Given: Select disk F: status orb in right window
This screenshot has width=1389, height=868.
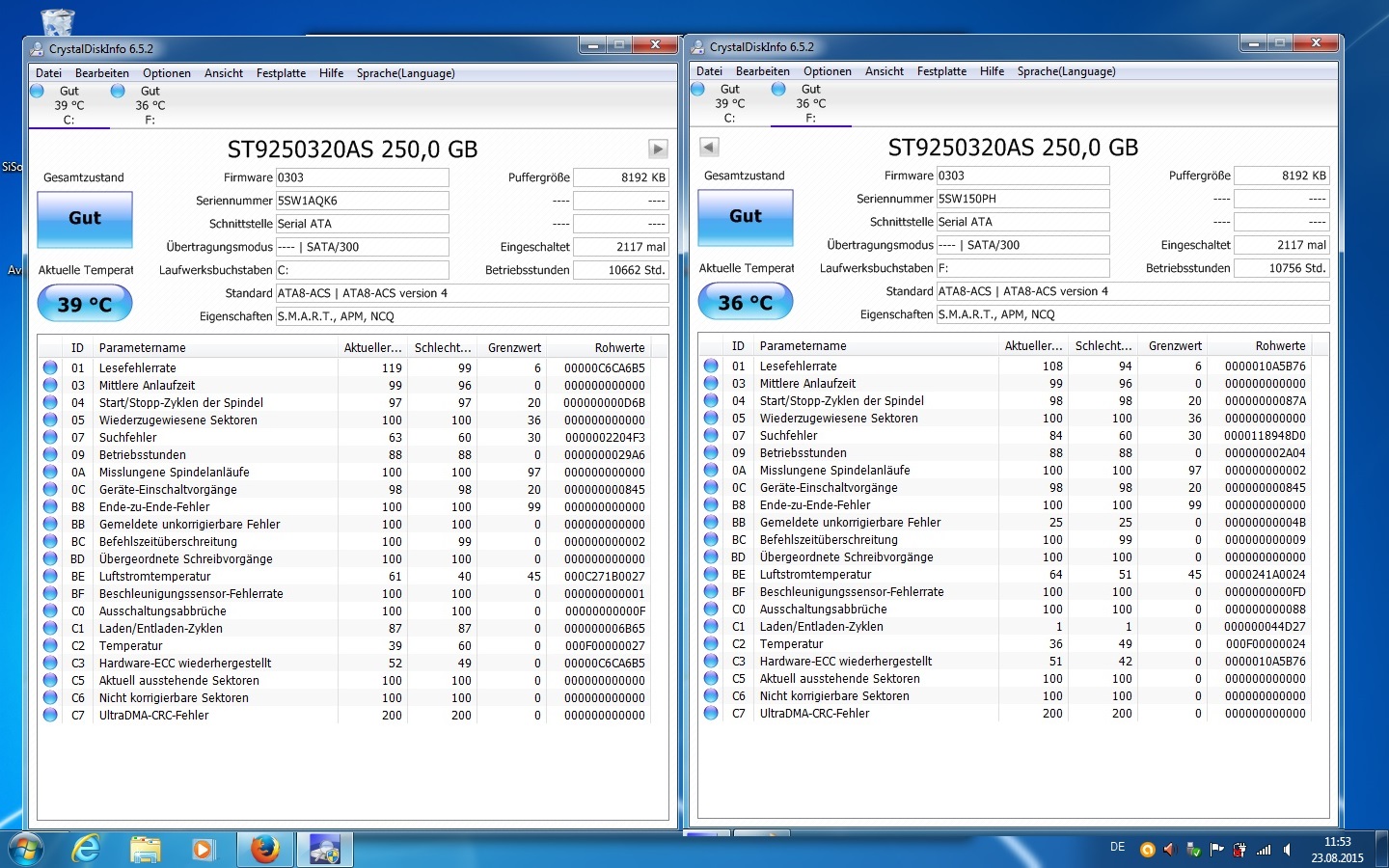Looking at the screenshot, I should 778,89.
